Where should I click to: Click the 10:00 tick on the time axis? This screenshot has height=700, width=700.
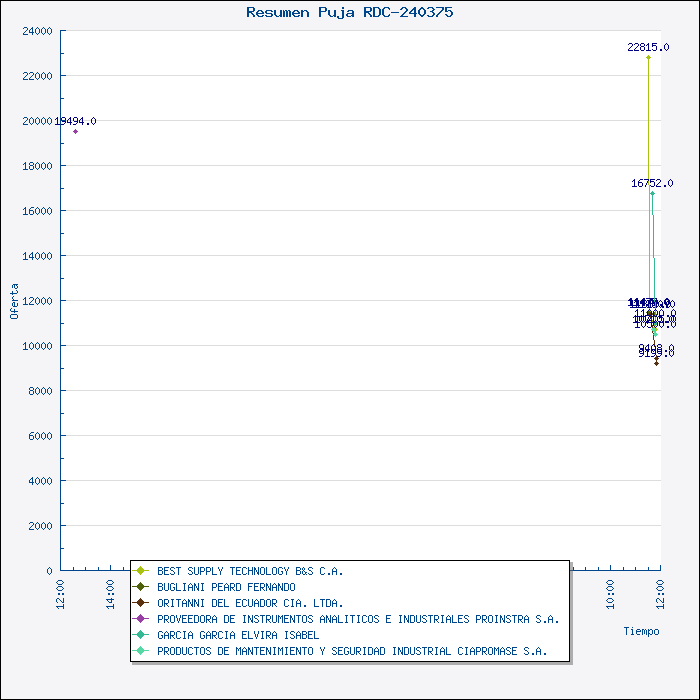[x=610, y=589]
